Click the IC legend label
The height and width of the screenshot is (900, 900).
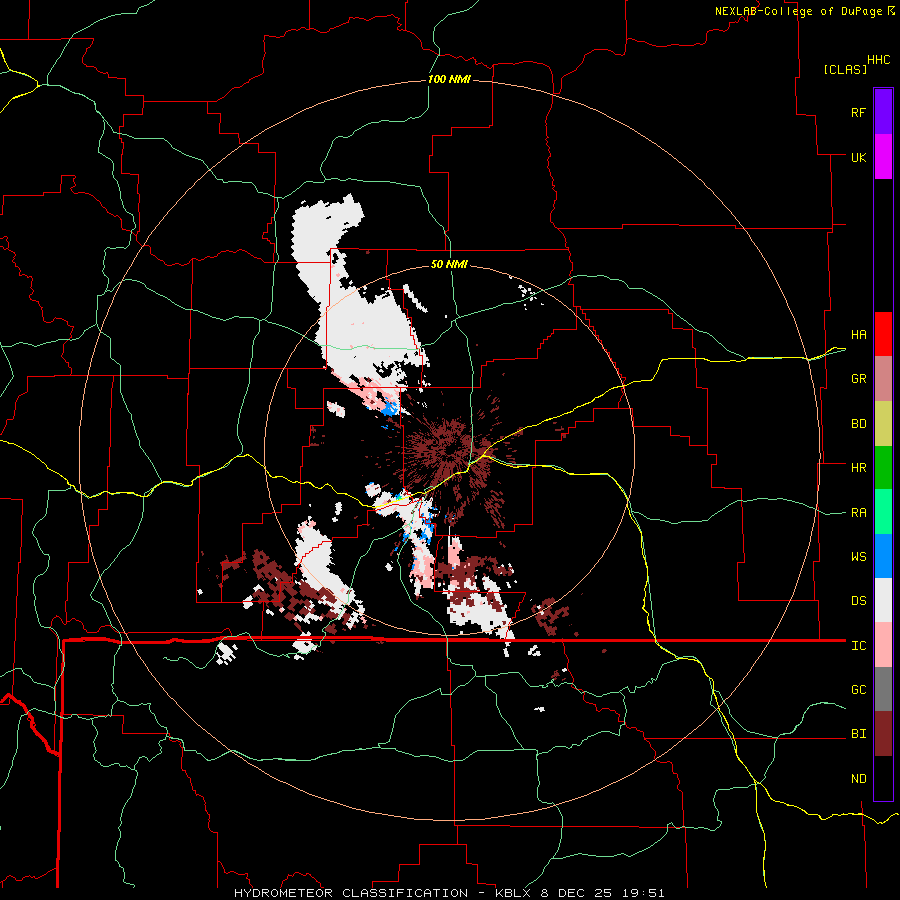click(x=858, y=646)
